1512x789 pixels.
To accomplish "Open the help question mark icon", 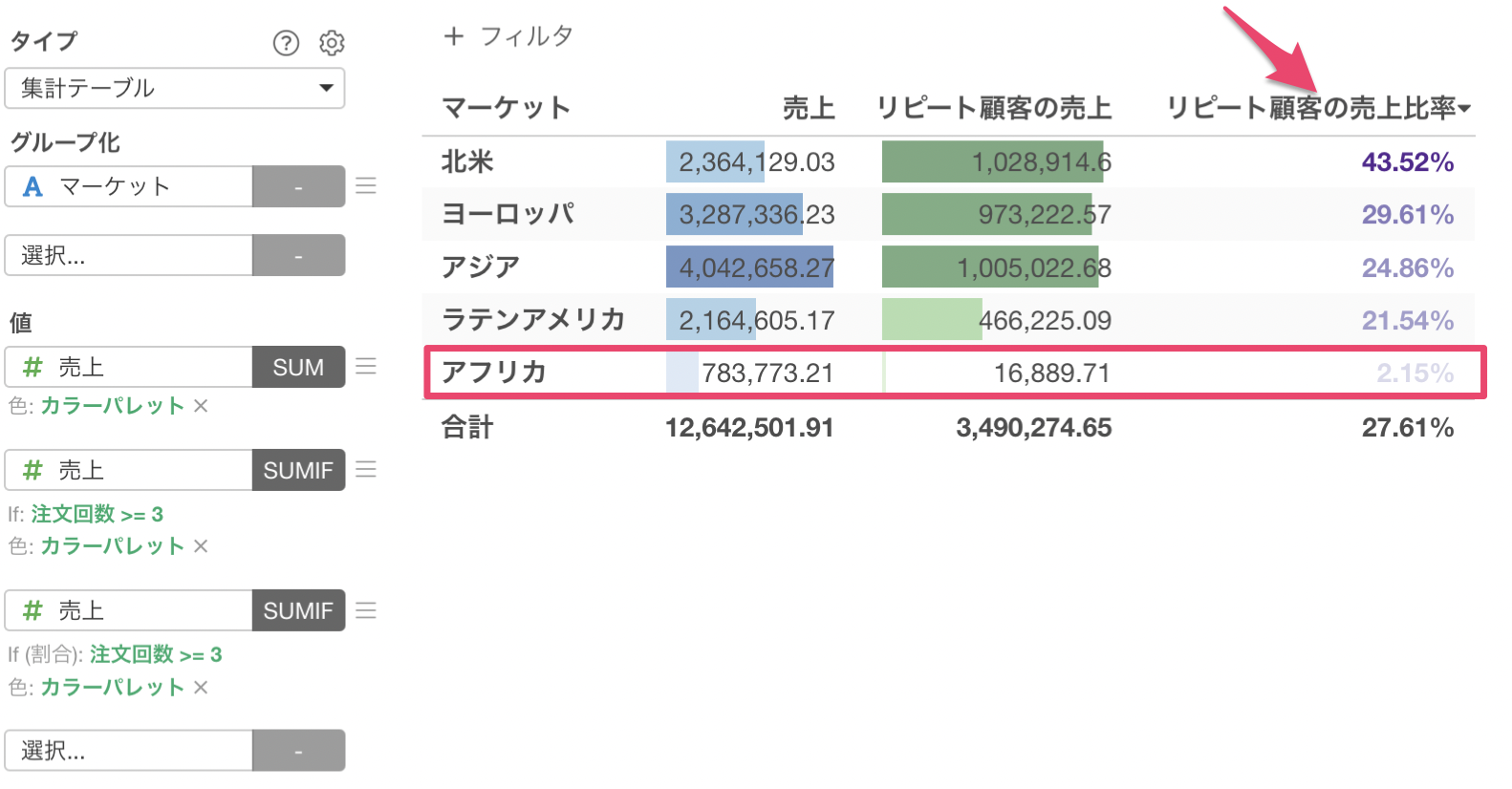I will (x=286, y=43).
